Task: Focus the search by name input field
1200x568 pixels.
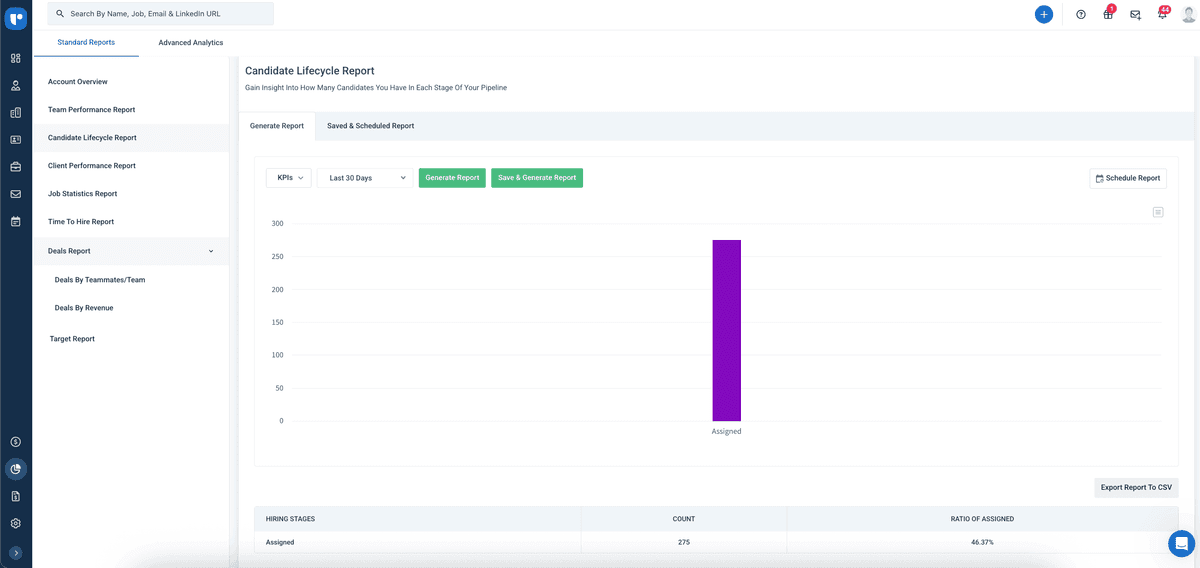Action: (x=160, y=14)
